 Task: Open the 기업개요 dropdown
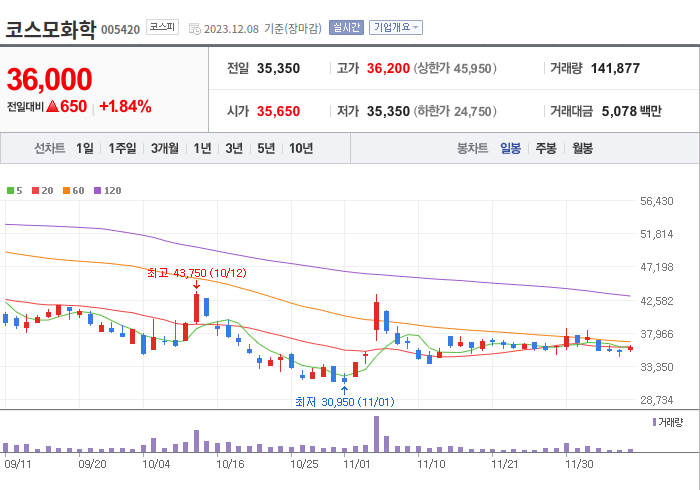point(396,28)
